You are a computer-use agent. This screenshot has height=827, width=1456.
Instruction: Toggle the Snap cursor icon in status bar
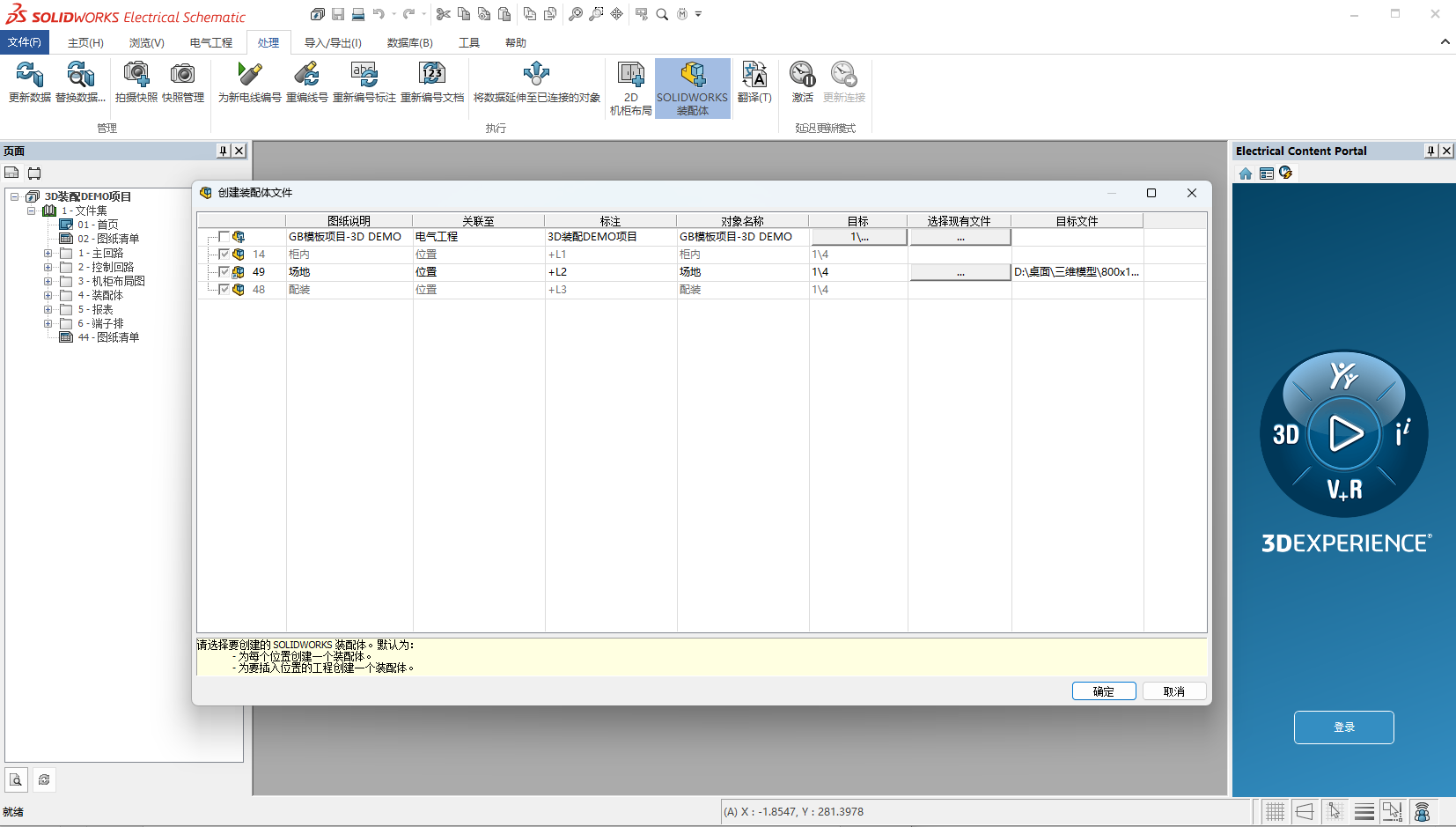(1335, 811)
